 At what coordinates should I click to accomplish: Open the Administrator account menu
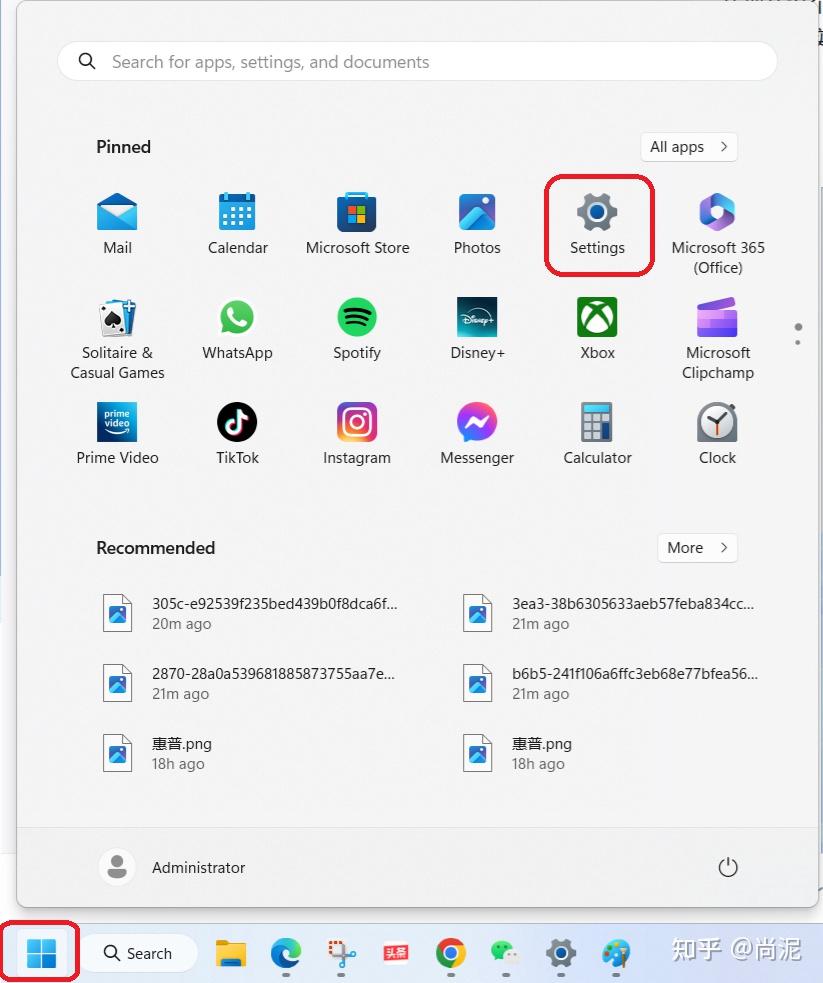171,867
